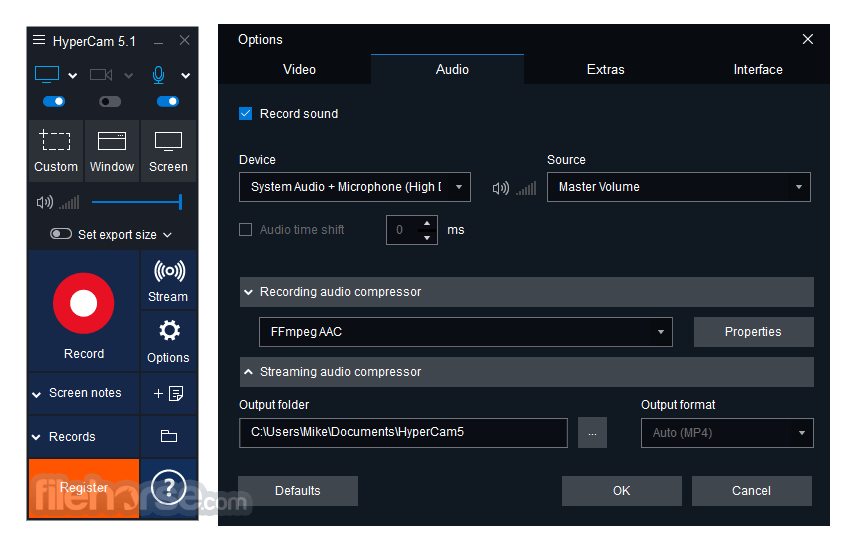Choose Screen capture mode
The width and height of the screenshot is (853, 546).
click(168, 151)
